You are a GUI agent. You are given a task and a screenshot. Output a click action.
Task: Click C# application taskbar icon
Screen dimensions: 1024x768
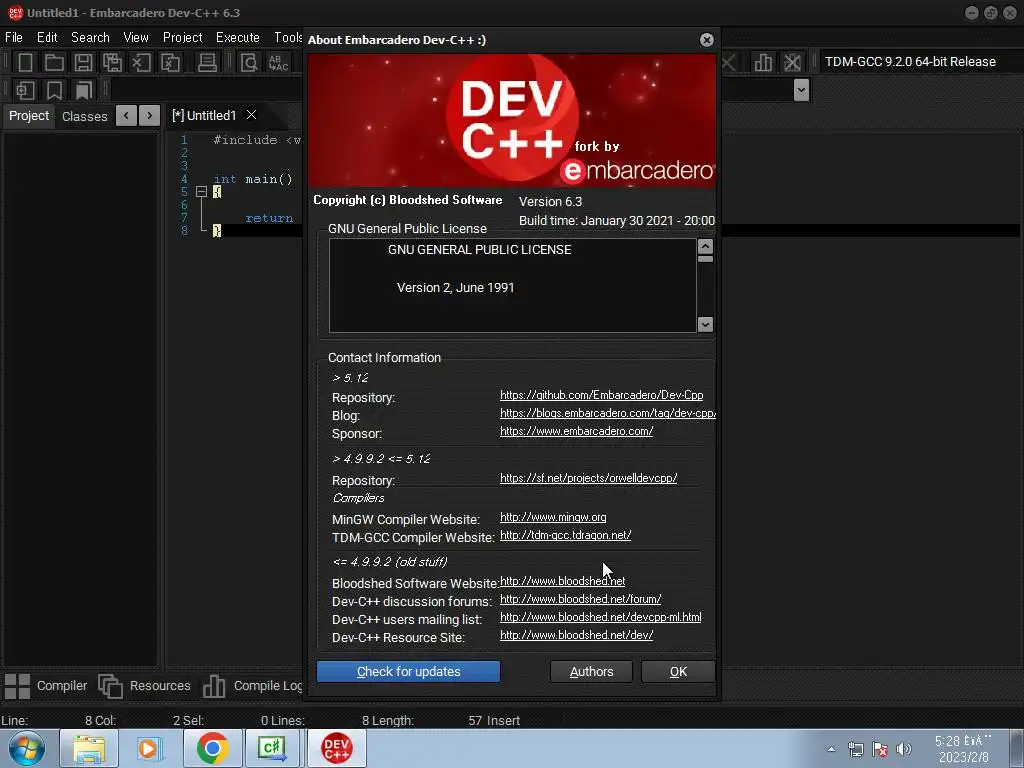pyautogui.click(x=272, y=748)
